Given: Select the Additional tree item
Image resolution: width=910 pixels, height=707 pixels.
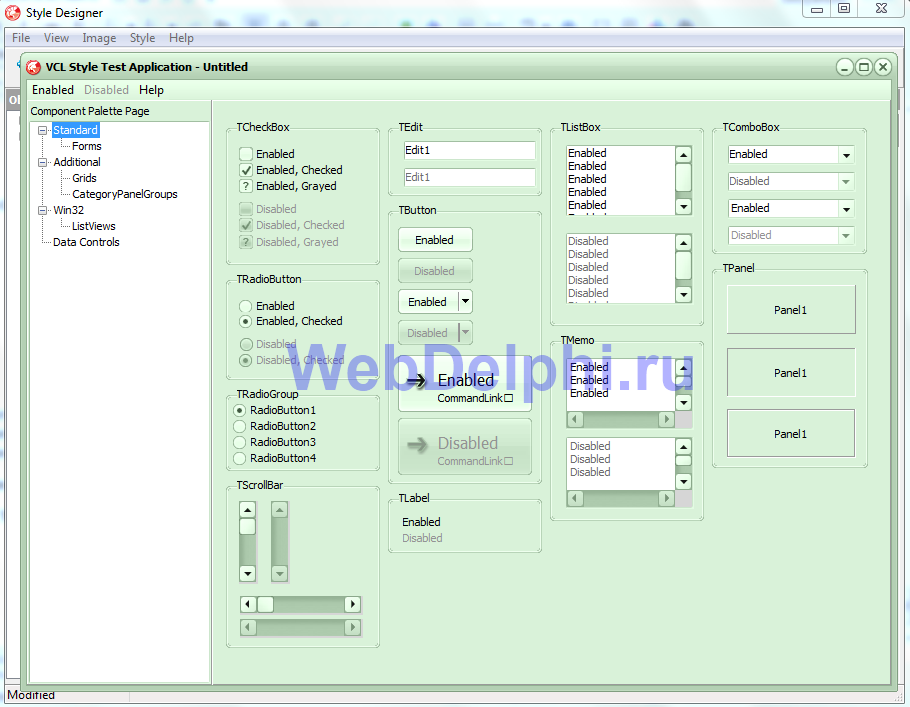Looking at the screenshot, I should tap(77, 163).
